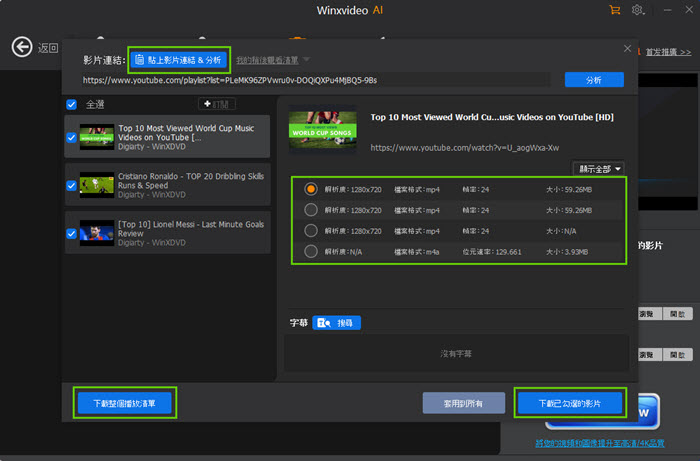Click the back arrow icon

[x=22, y=47]
